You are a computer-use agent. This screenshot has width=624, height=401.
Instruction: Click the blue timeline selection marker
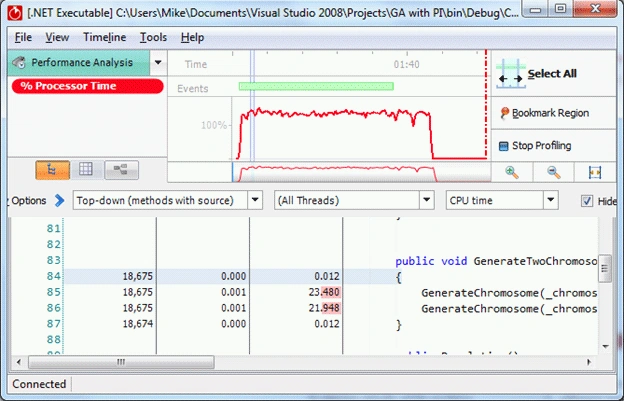pyautogui.click(x=252, y=106)
